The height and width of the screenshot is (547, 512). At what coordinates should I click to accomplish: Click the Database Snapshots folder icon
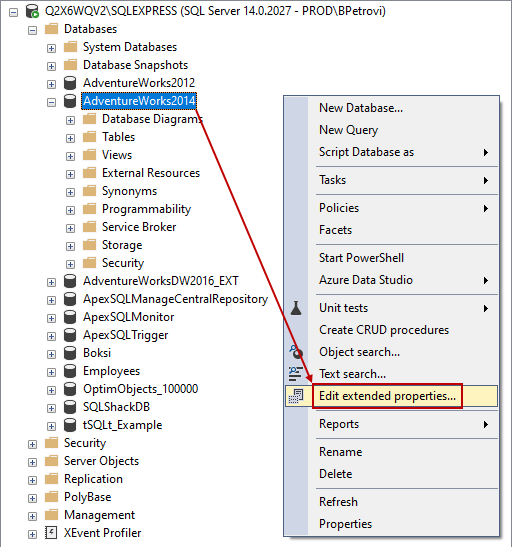pyautogui.click(x=70, y=65)
